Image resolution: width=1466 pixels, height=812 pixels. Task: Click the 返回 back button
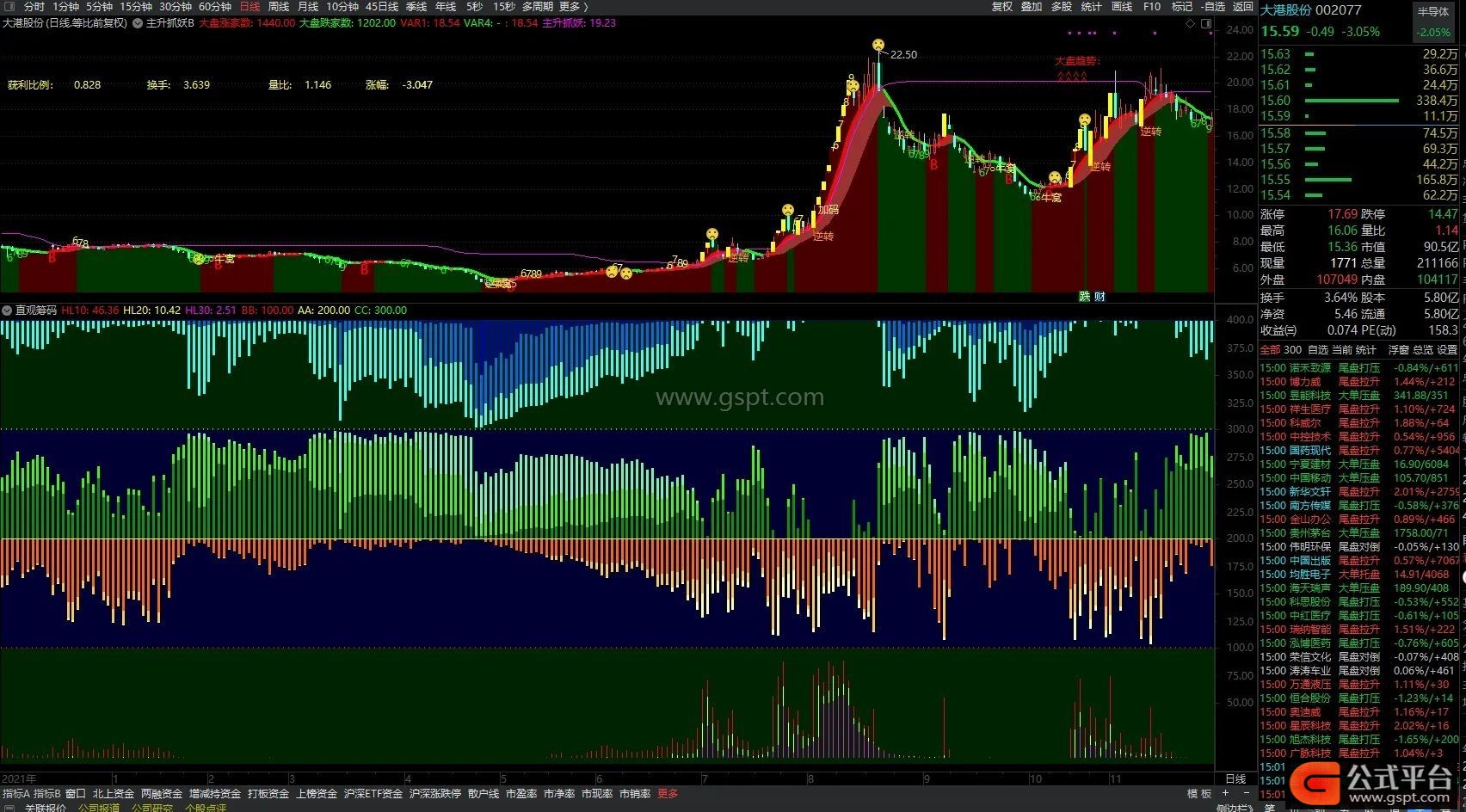(1243, 6)
